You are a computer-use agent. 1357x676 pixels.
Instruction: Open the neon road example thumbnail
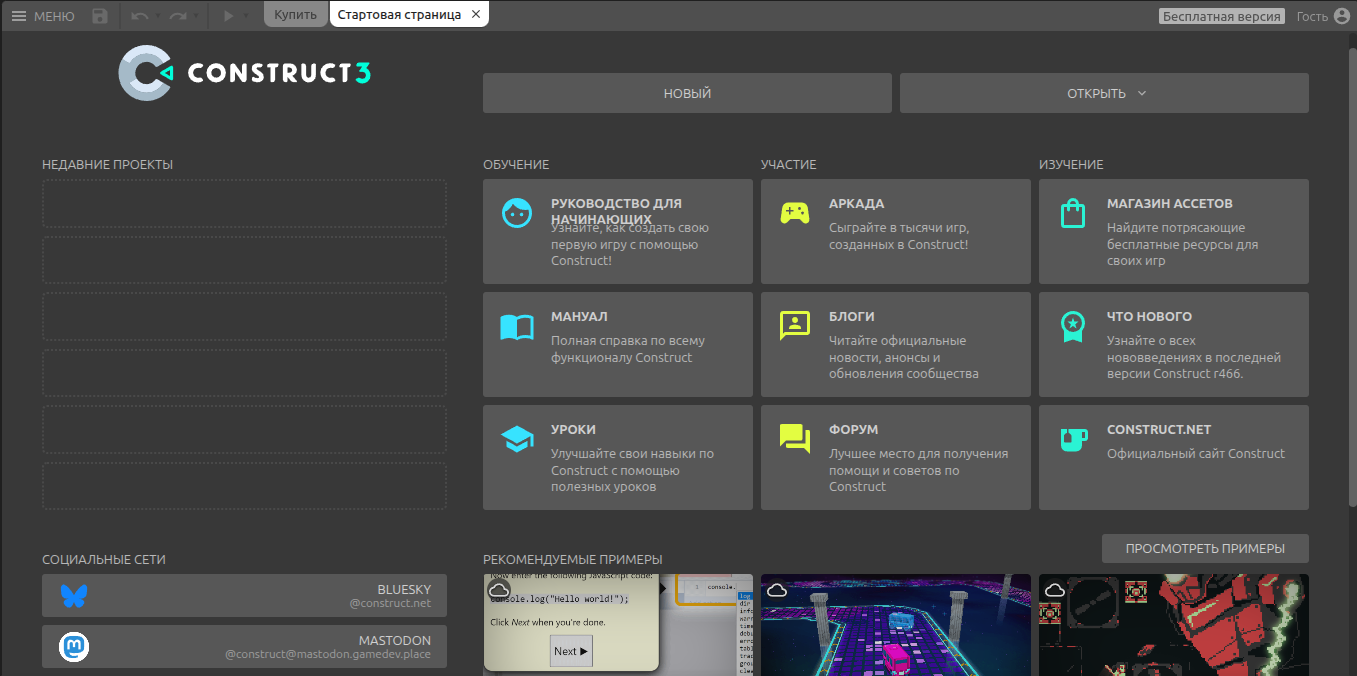pos(895,624)
